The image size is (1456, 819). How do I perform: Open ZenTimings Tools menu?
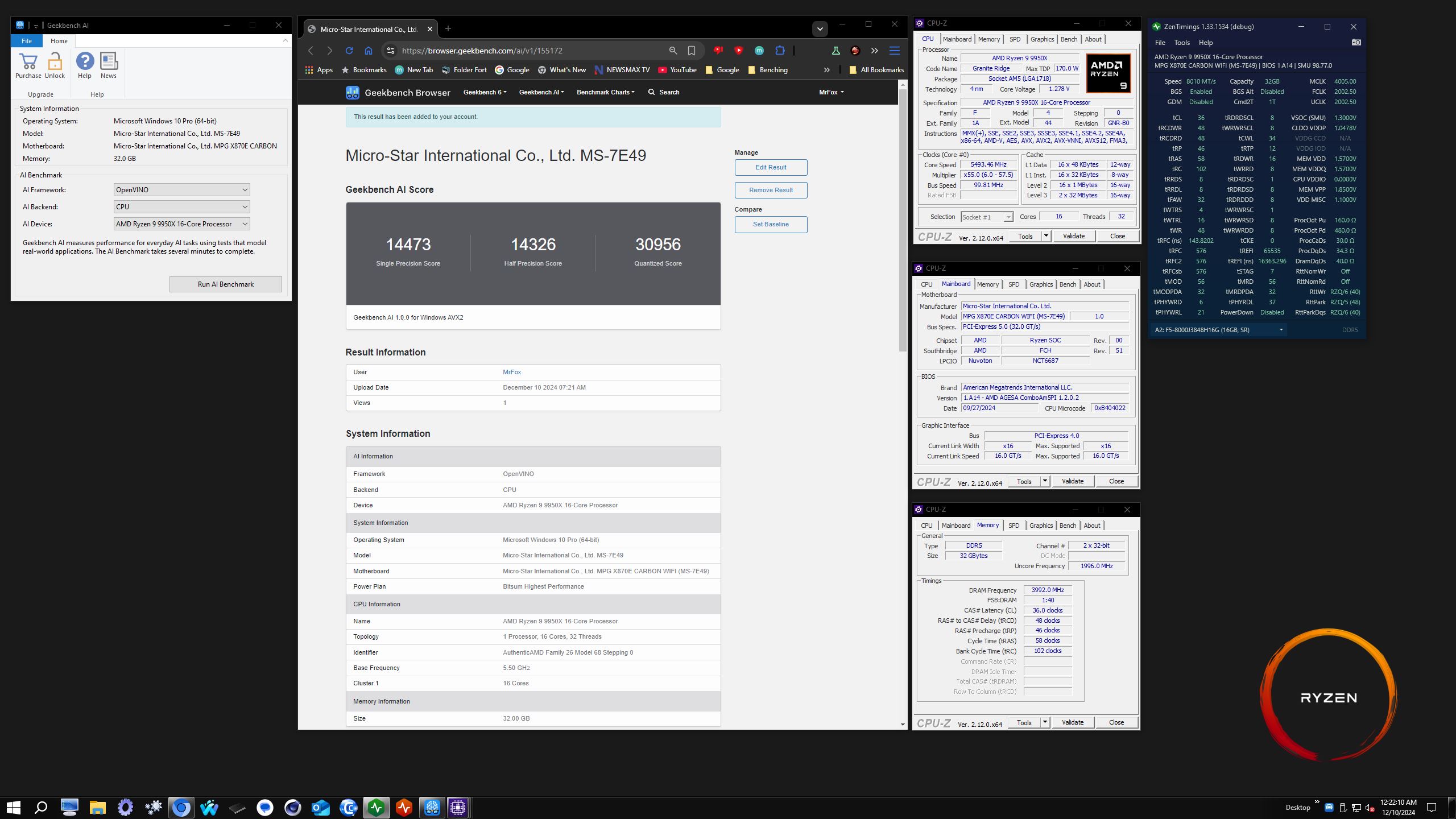click(1182, 43)
